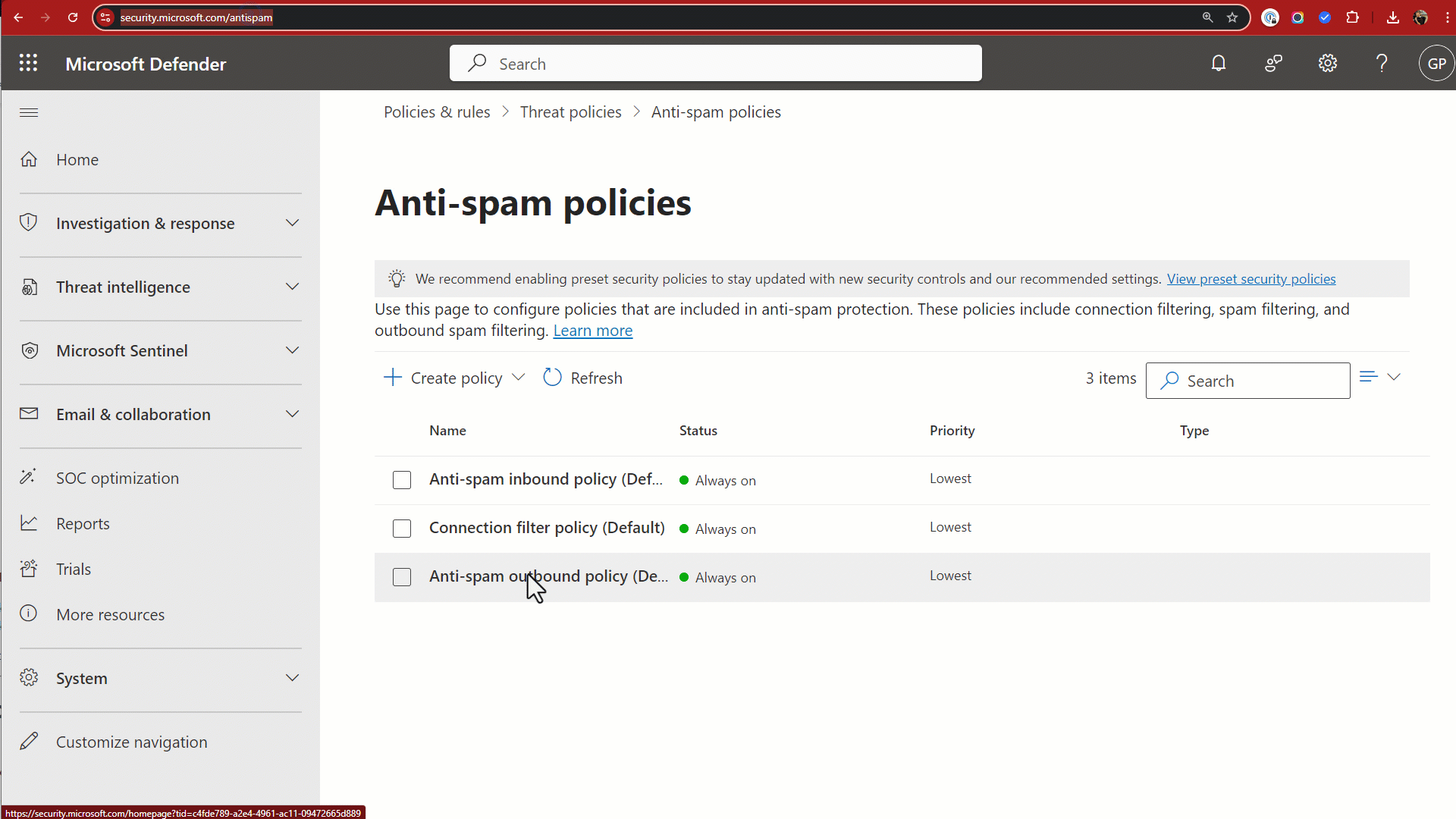Navigate to Threat policies breadcrumb
The height and width of the screenshot is (819, 1456).
point(570,112)
